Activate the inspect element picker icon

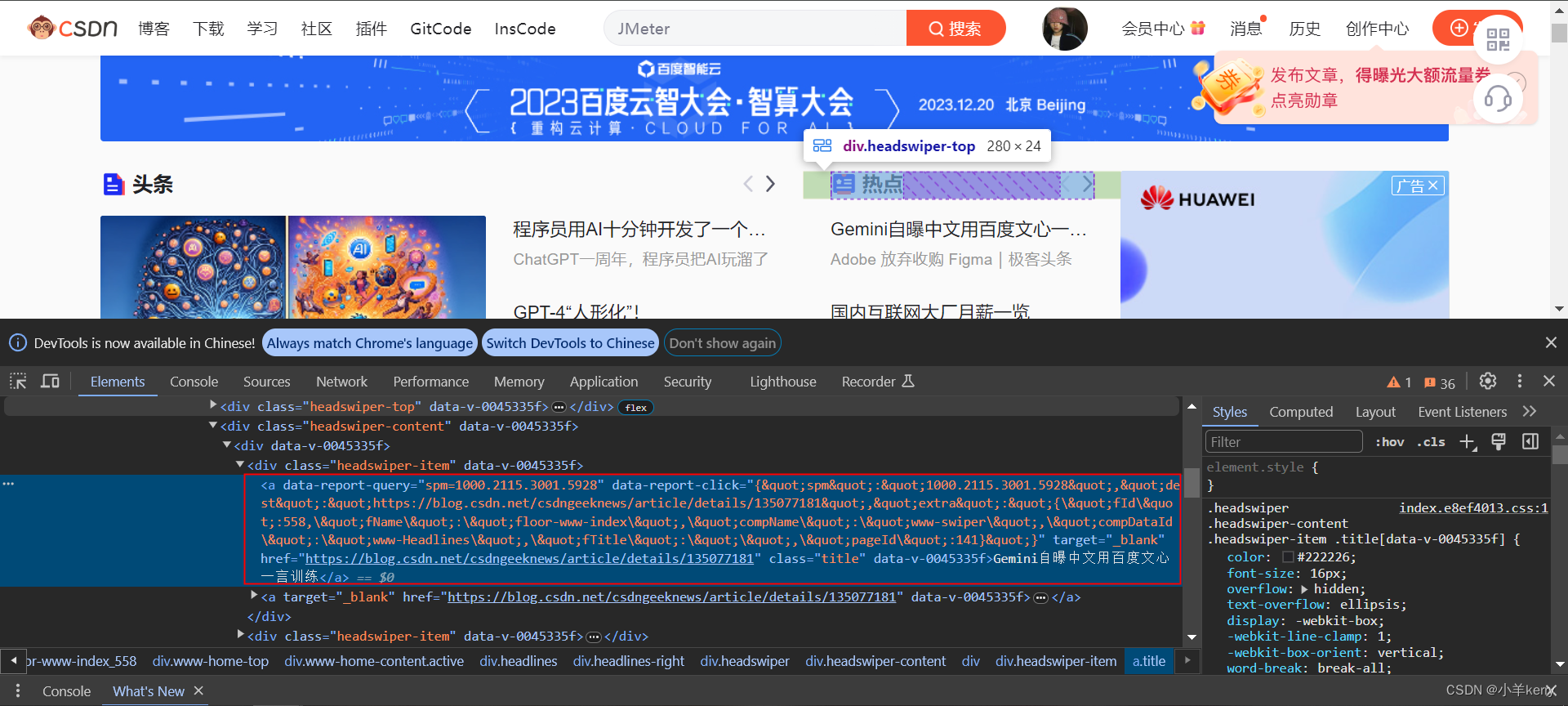pos(18,381)
